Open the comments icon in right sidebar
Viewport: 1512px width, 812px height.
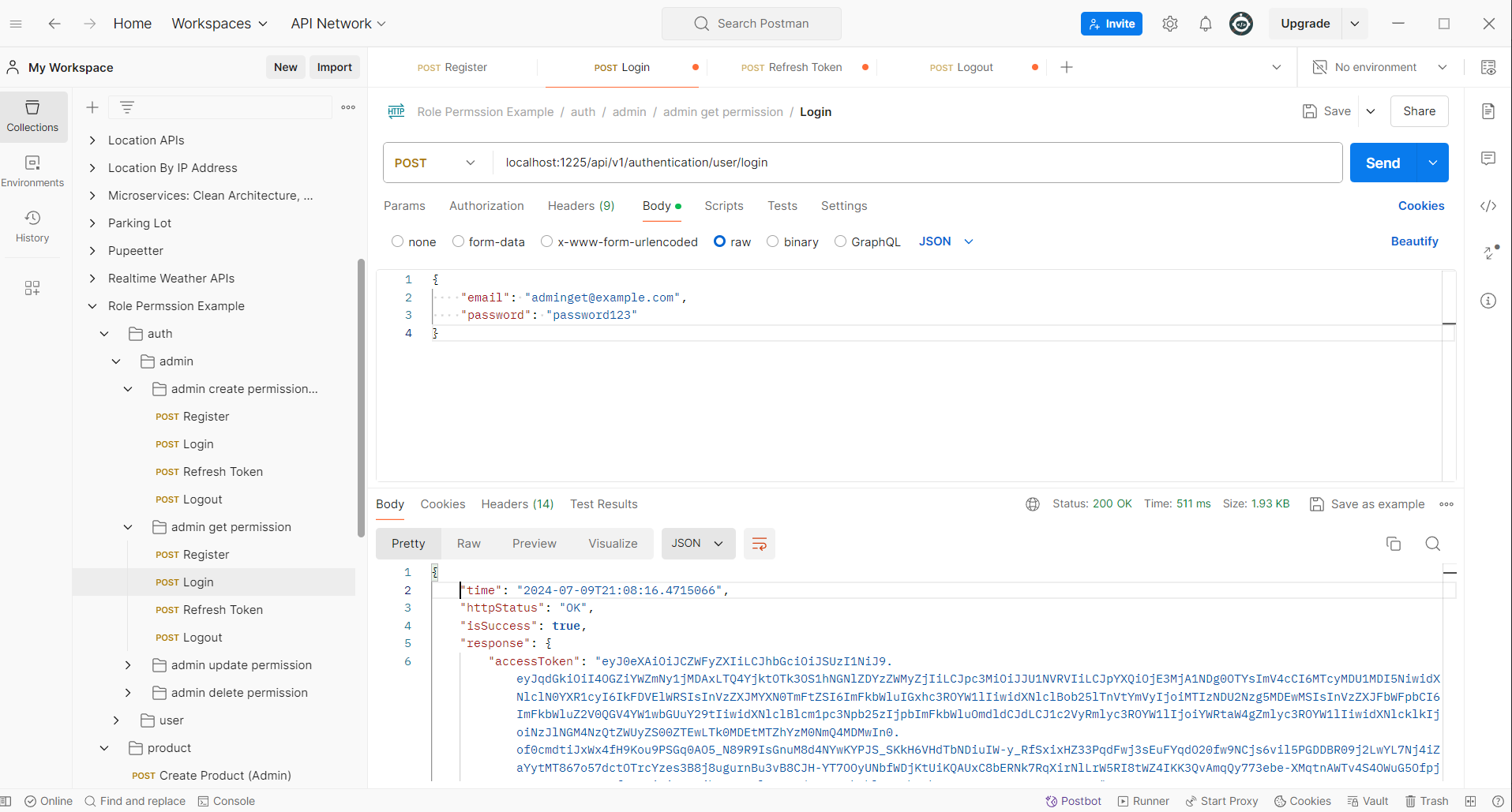click(1488, 159)
